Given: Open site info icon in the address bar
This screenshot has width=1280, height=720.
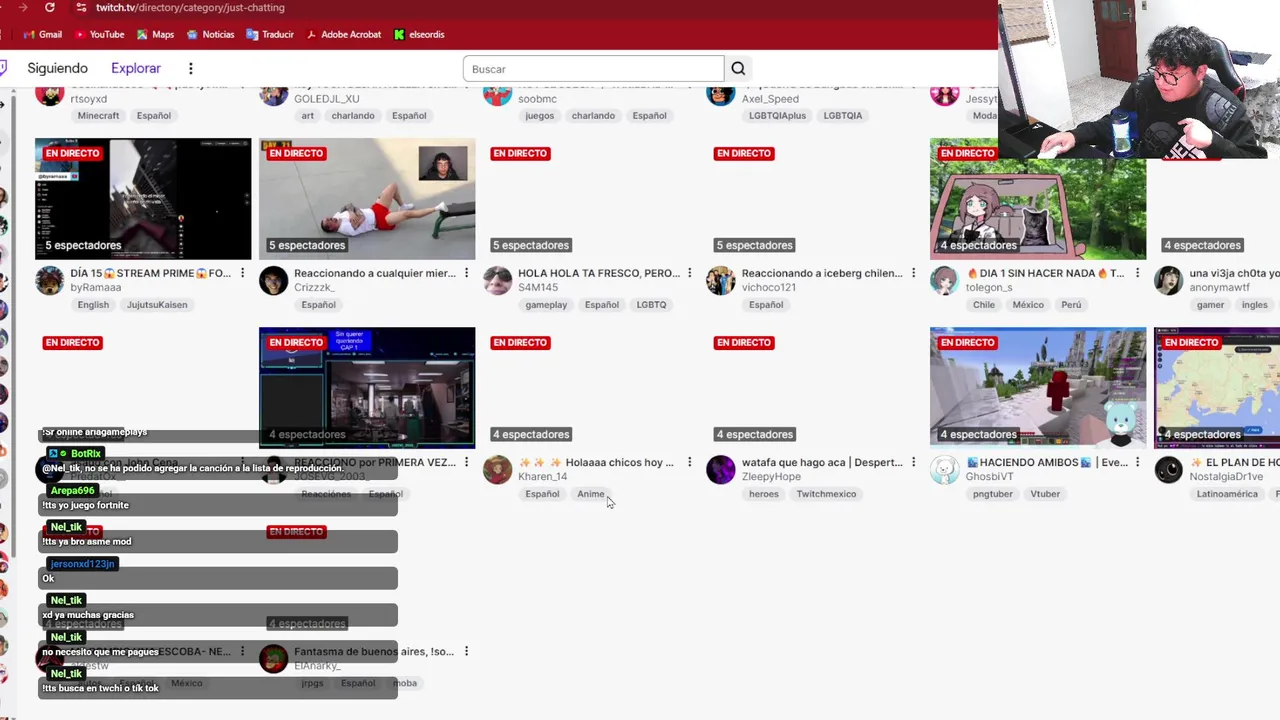Looking at the screenshot, I should (81, 7).
